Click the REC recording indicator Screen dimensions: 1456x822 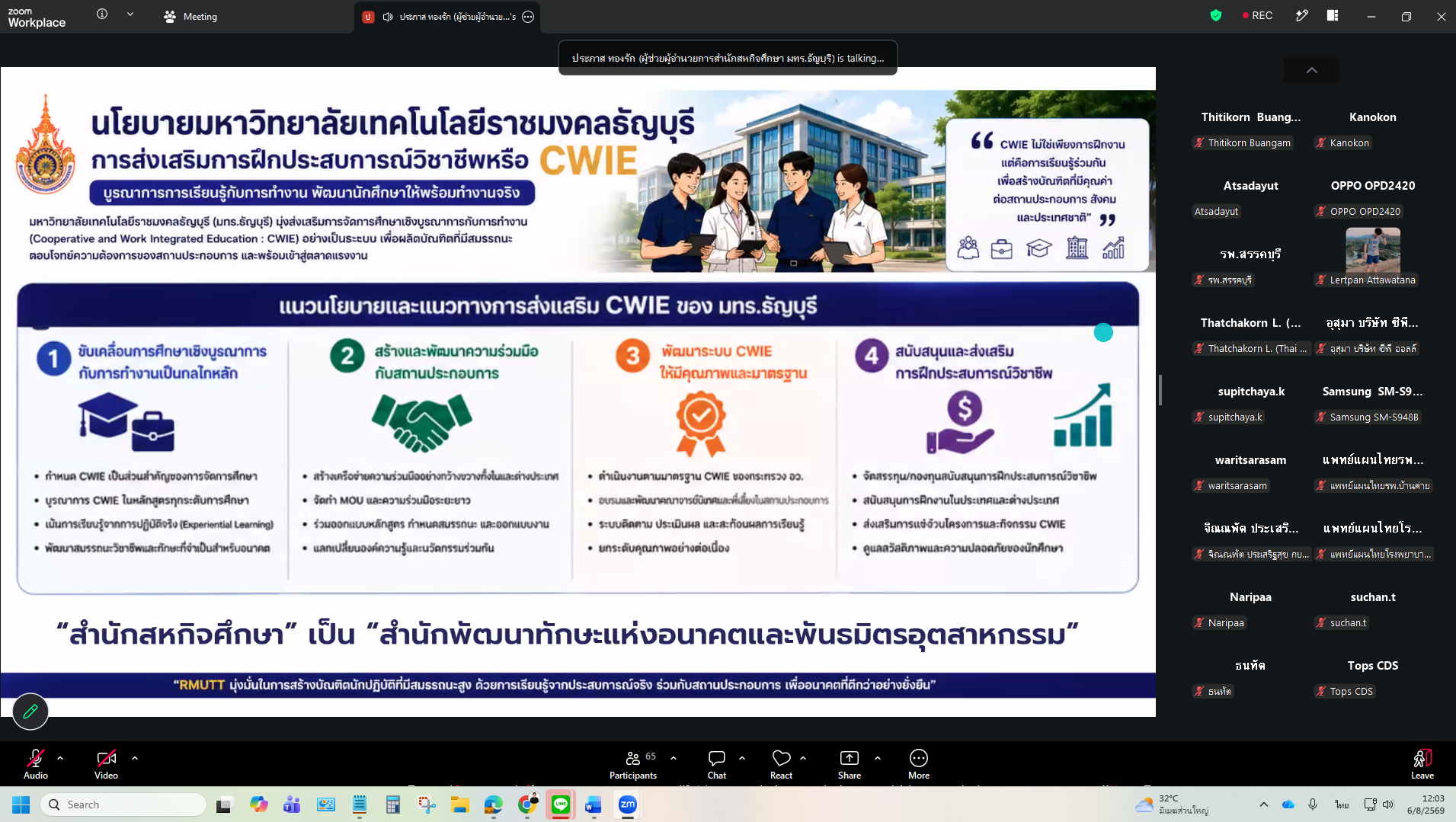point(1258,15)
